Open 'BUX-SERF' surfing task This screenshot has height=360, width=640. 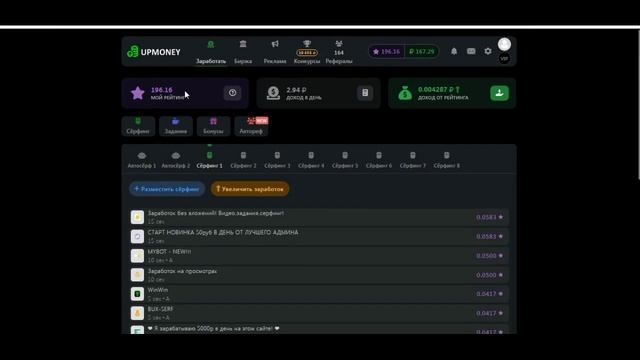pyautogui.click(x=319, y=313)
